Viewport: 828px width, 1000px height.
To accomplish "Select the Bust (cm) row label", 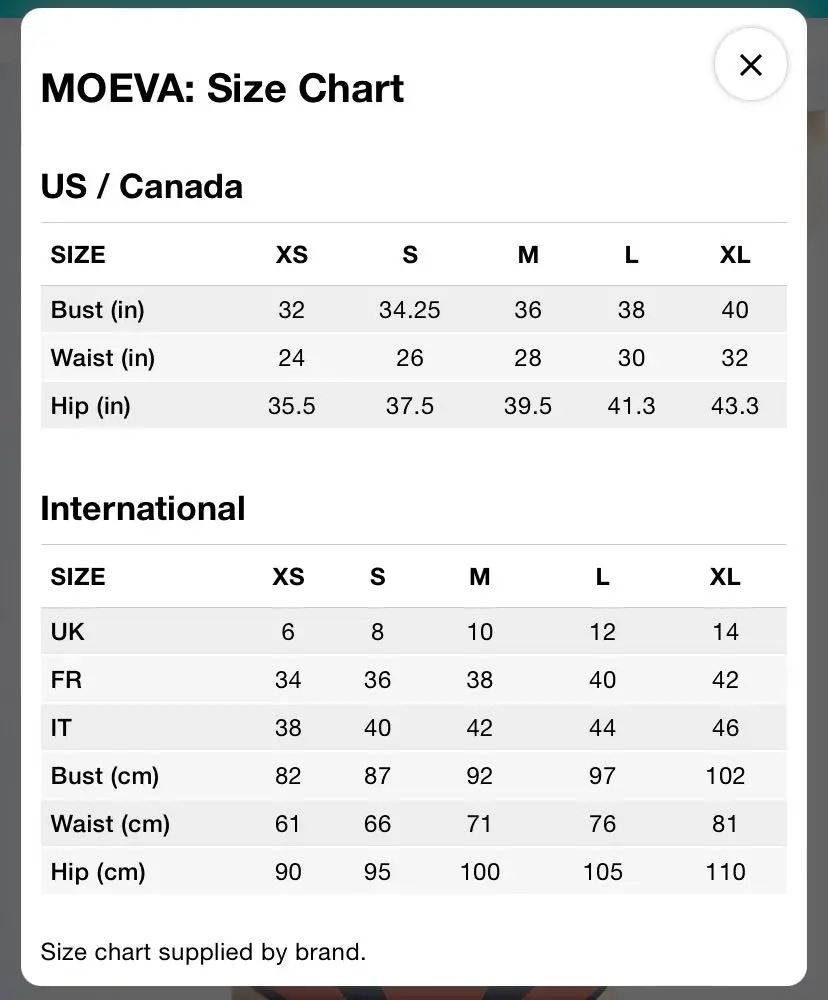I will 105,776.
